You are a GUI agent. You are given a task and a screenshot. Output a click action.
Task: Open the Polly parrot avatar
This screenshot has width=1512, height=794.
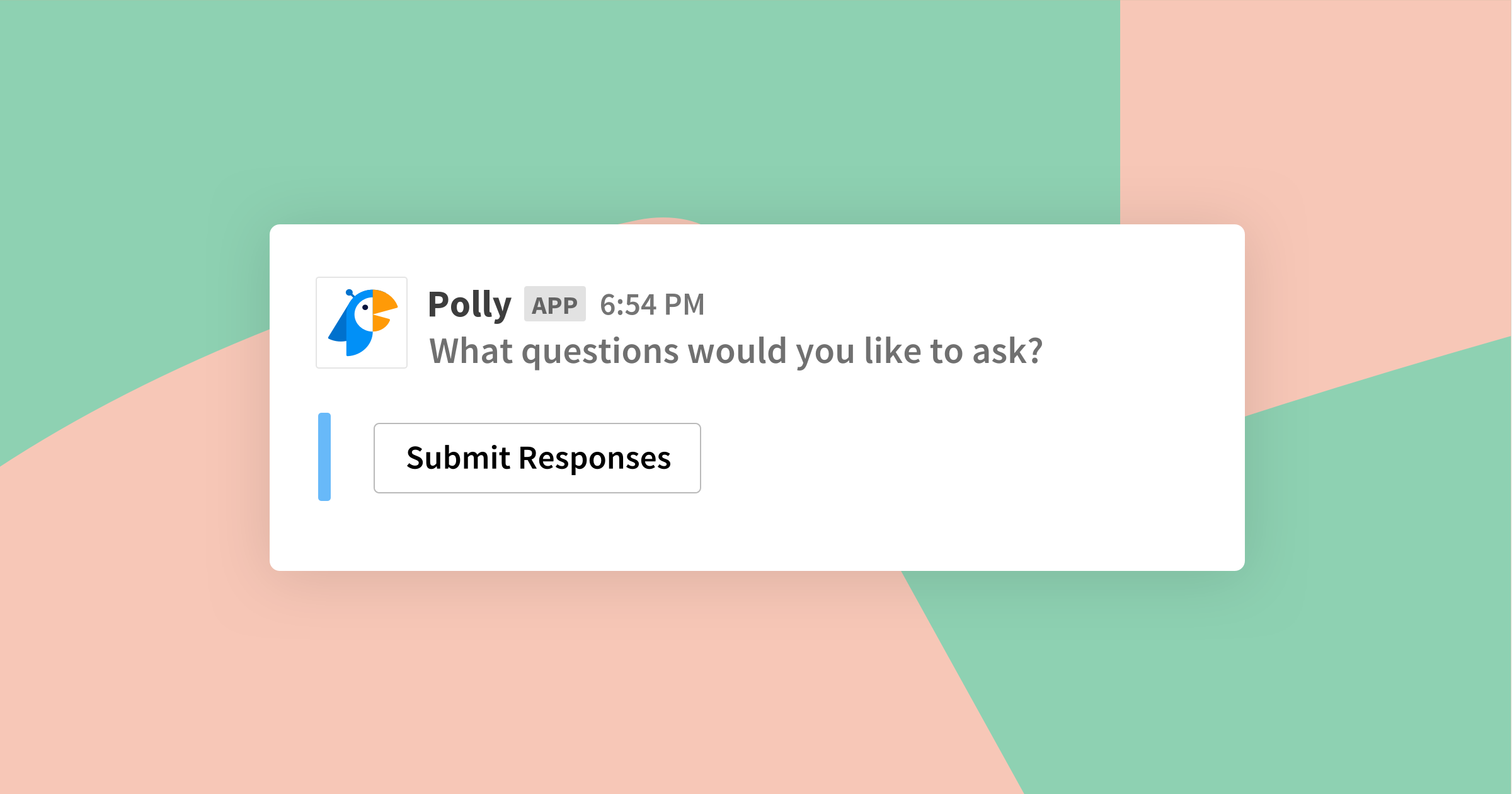[x=362, y=323]
